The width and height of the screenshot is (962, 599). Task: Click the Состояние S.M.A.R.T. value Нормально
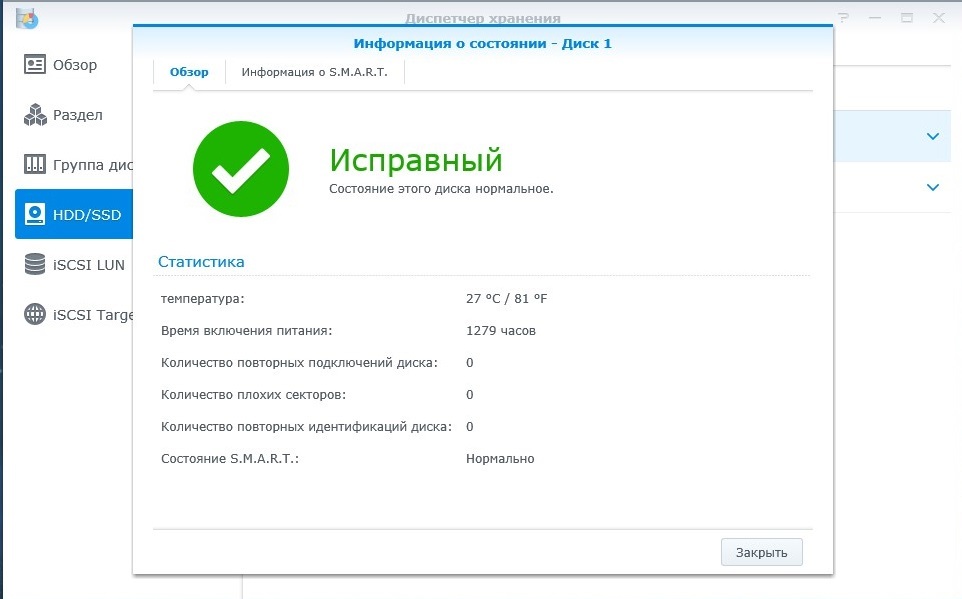[x=500, y=458]
